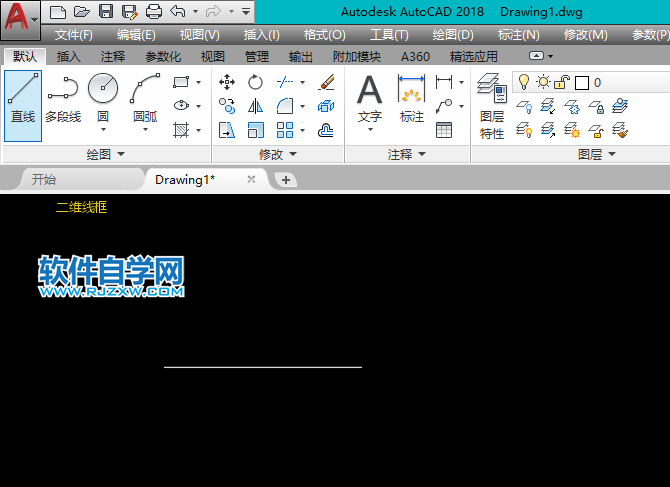
Task: Click the 二维线框 visual style label
Action: [82, 207]
